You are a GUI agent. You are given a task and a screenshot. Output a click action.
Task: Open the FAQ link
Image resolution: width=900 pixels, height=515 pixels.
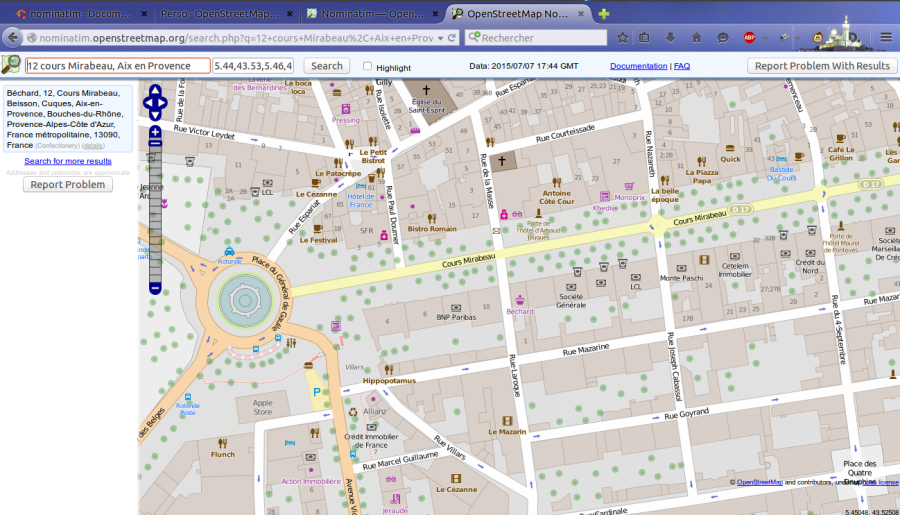coord(682,66)
